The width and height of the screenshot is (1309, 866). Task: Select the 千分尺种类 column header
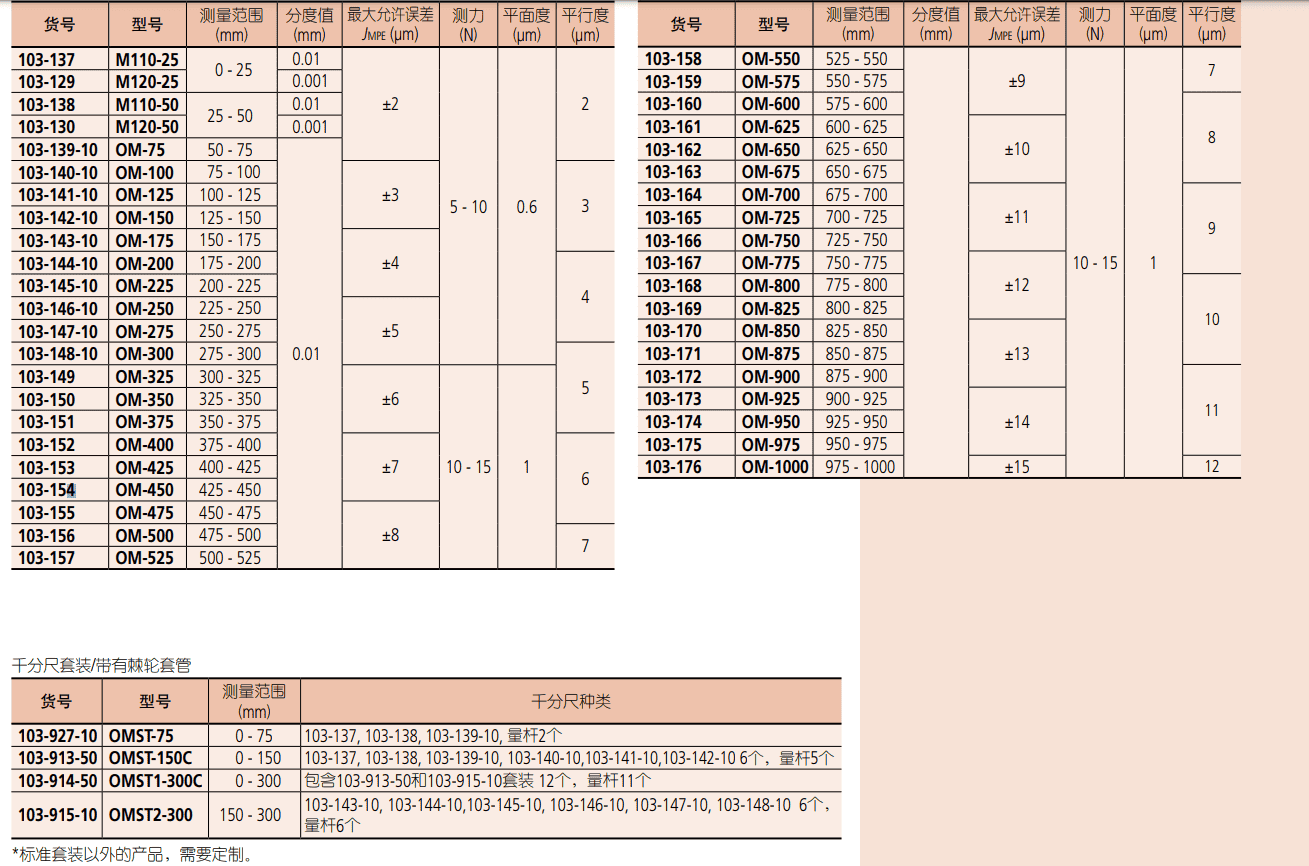point(570,701)
